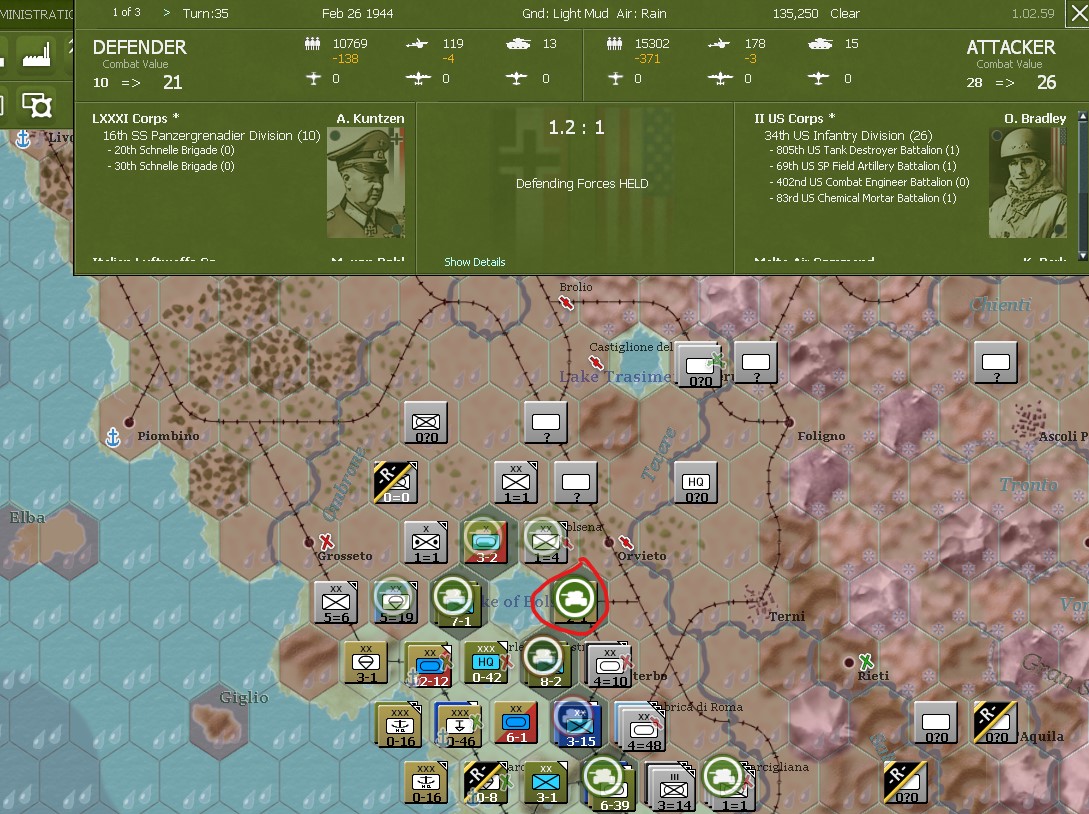The height and width of the screenshot is (814, 1089).
Task: Select the 6-39 armored stack
Action: (608, 785)
